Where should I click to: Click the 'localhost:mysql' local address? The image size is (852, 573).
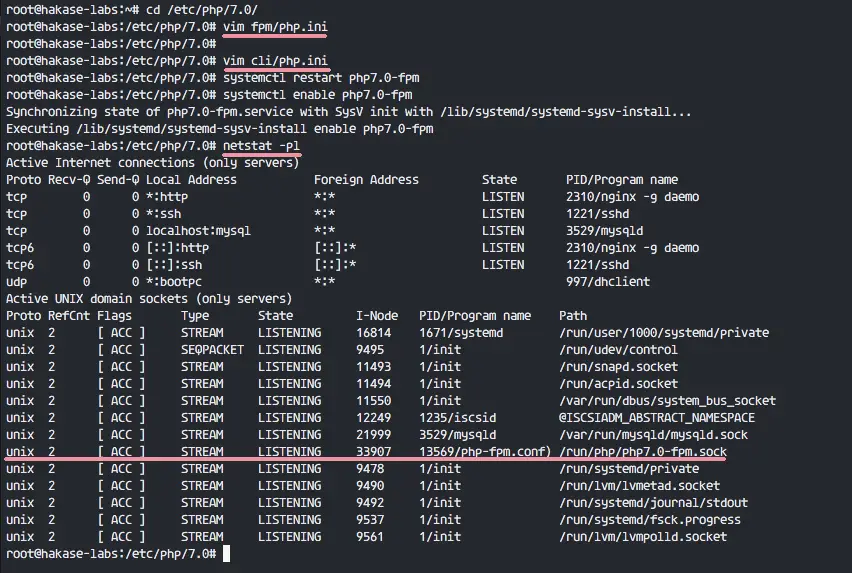(198, 231)
